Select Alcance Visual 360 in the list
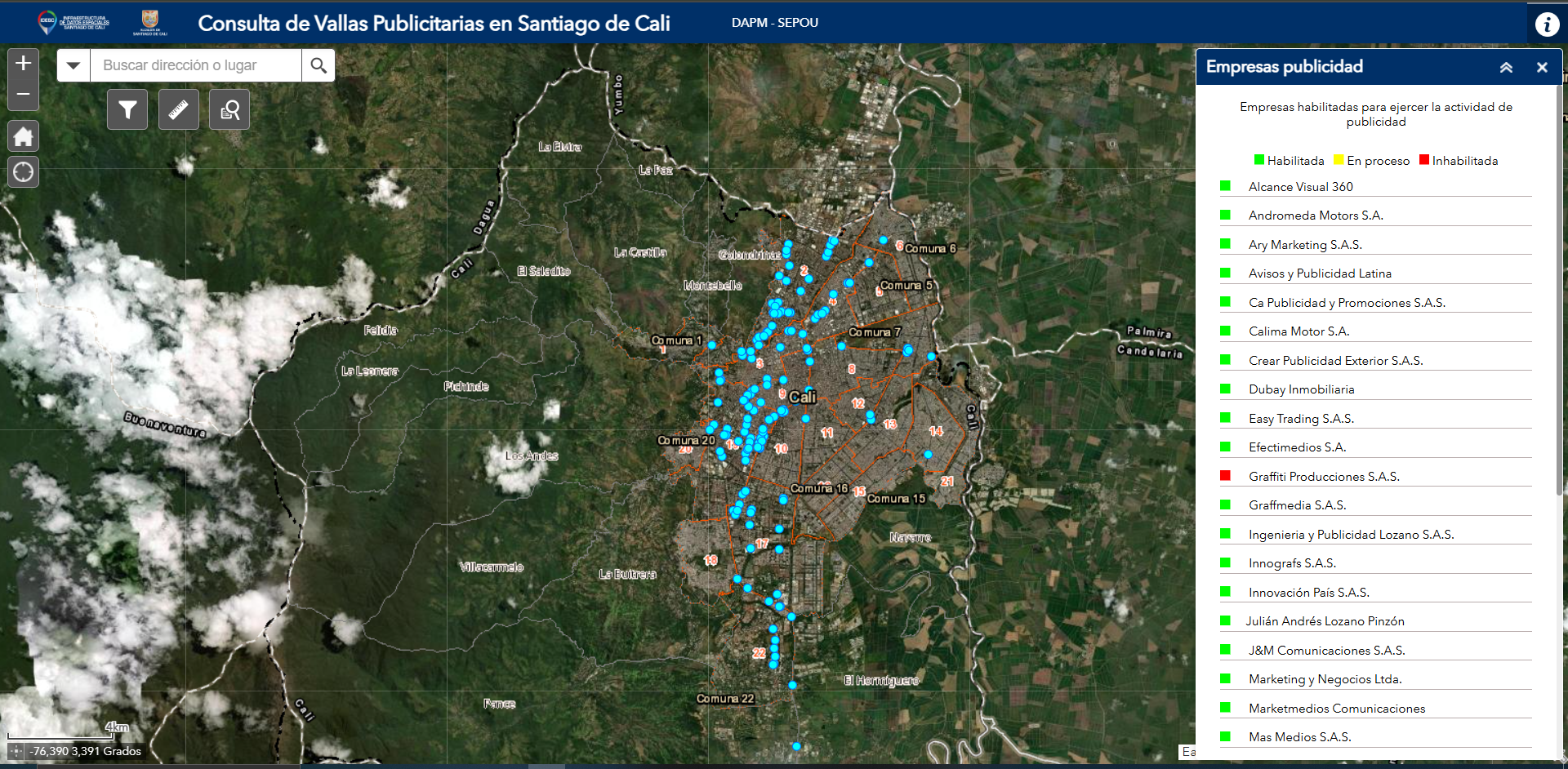The width and height of the screenshot is (1568, 769). pos(1300,187)
